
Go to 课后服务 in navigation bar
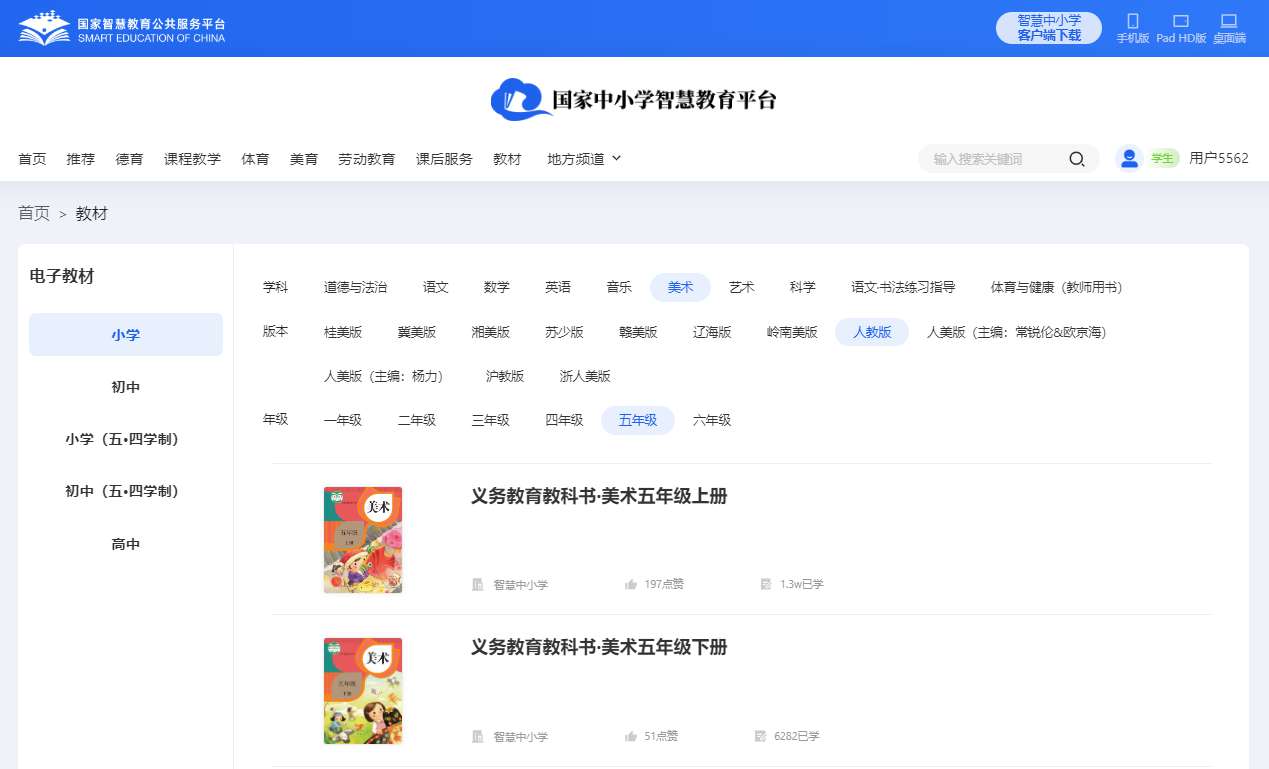[x=444, y=159]
